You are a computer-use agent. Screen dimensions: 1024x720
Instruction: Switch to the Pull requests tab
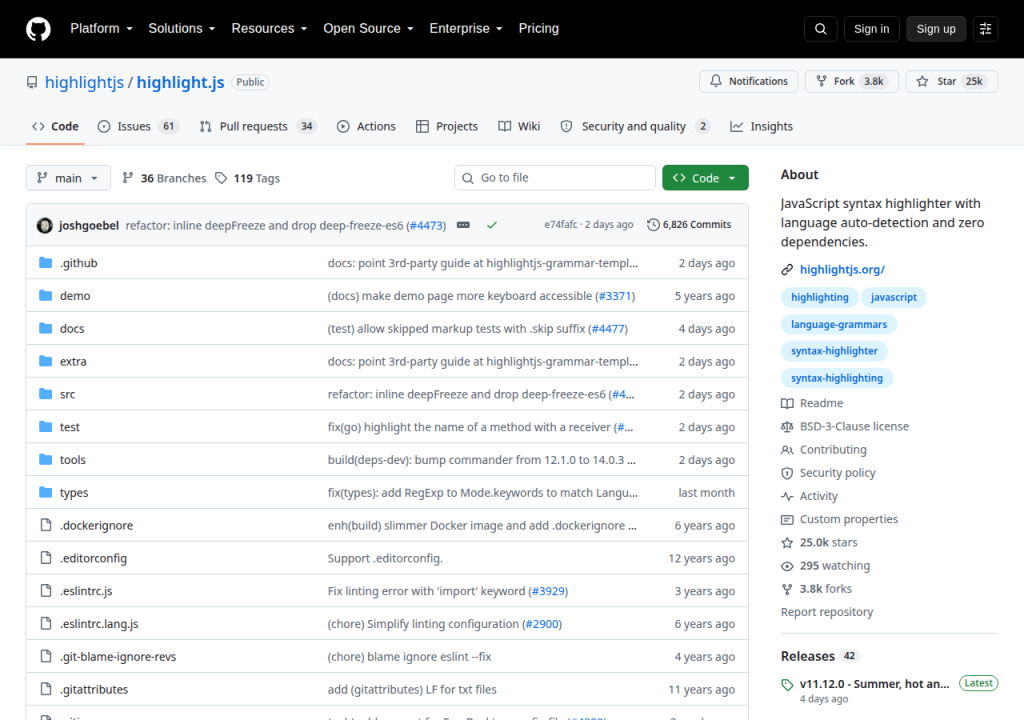(257, 126)
